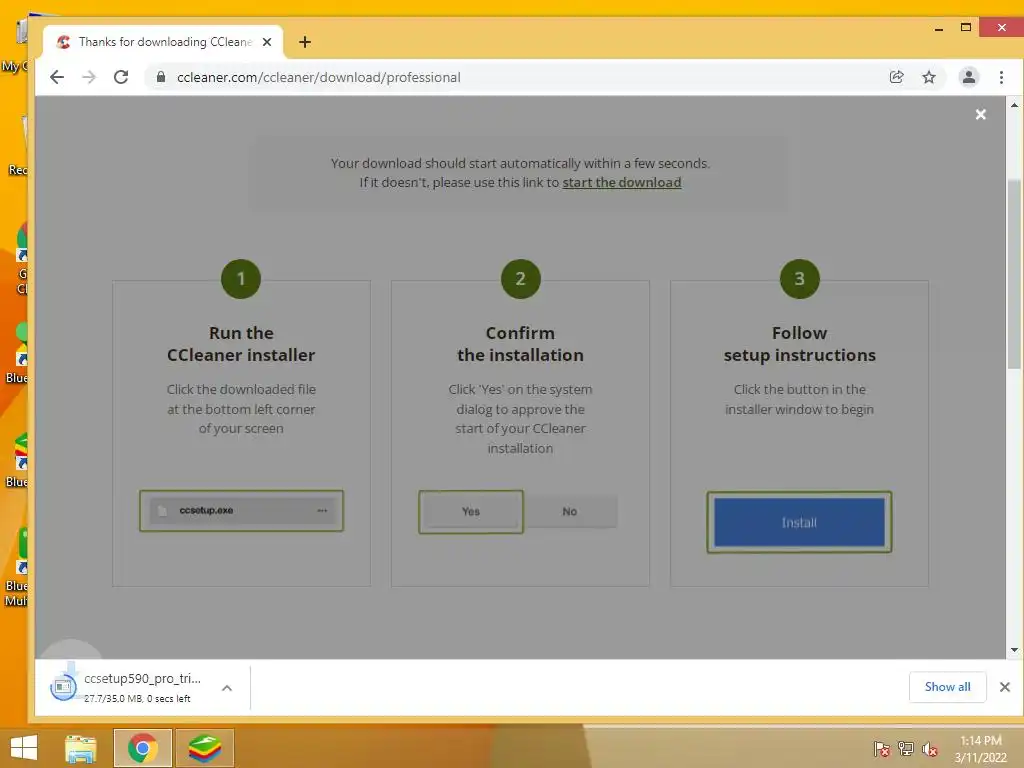Viewport: 1024px width, 768px height.
Task: Click Show all downloads
Action: pos(947,687)
